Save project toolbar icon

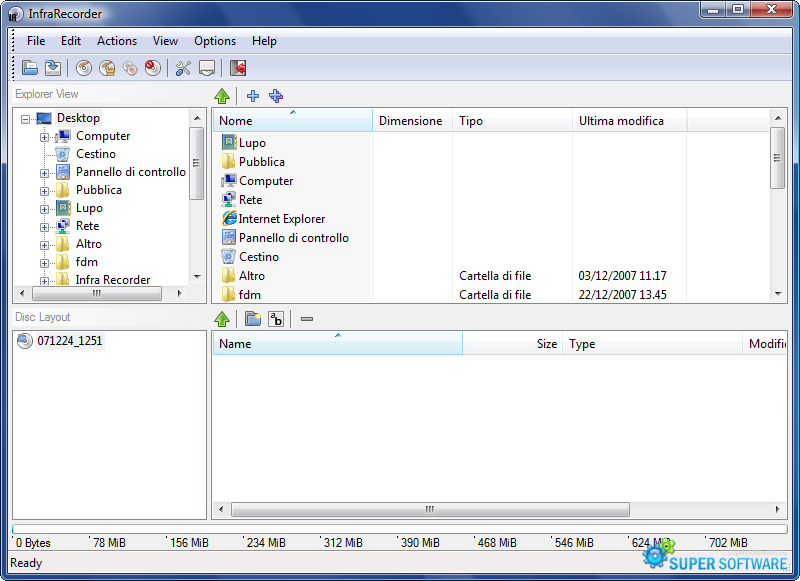coord(53,68)
